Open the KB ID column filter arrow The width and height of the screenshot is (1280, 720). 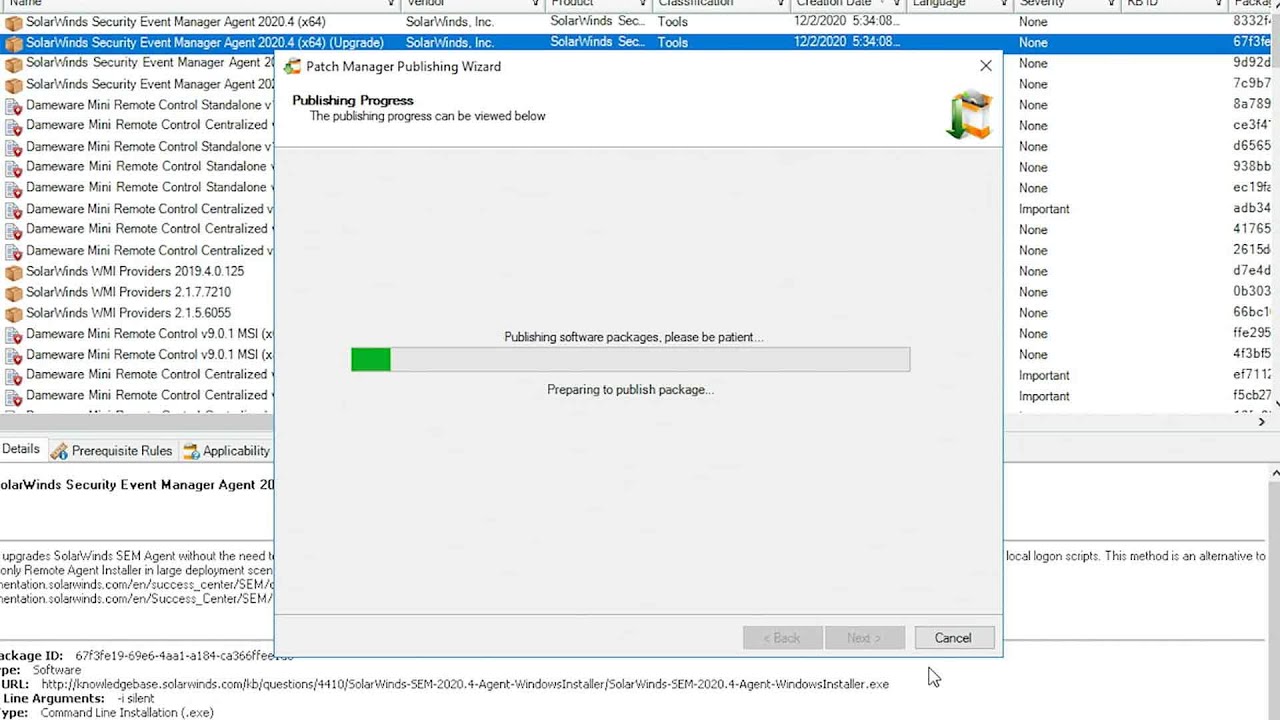click(1216, 4)
